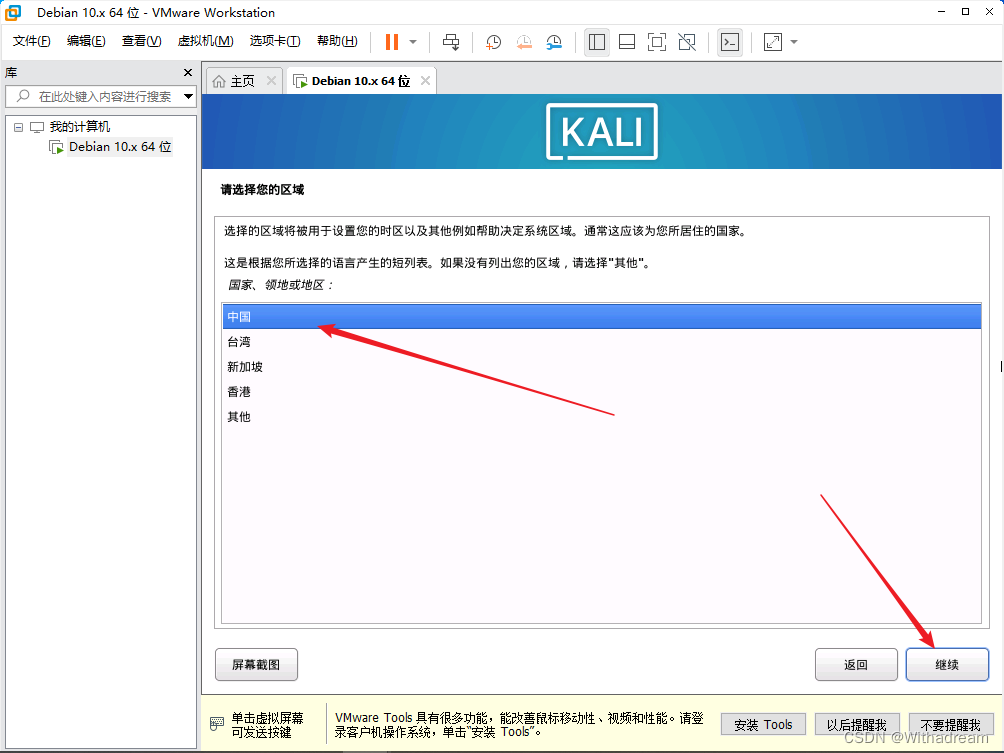Take a snapshot with the clock-plus icon
1004x753 pixels.
pos(493,42)
